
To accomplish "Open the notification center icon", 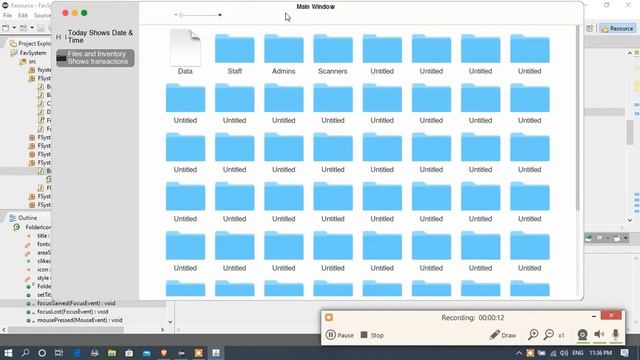I will point(624,353).
